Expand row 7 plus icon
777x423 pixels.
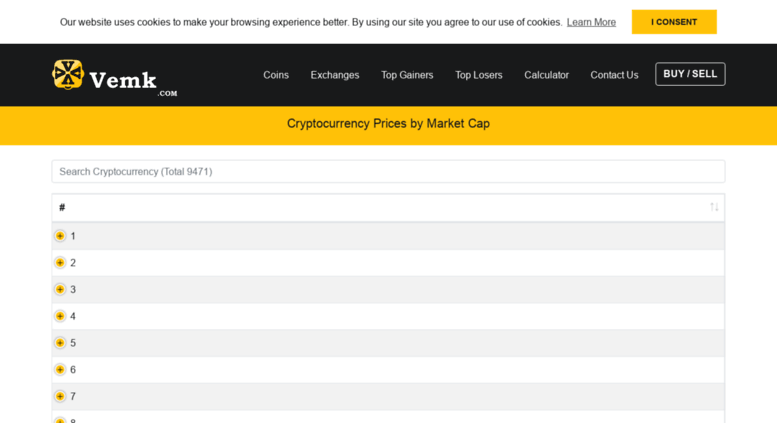click(x=60, y=396)
